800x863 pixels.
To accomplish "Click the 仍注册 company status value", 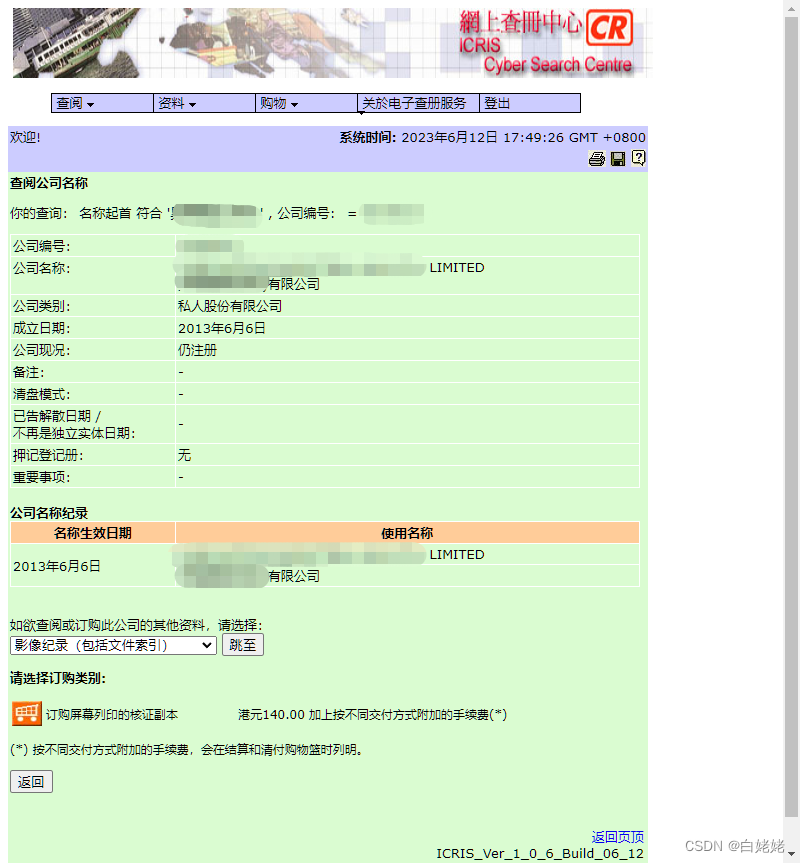I will (x=197, y=350).
